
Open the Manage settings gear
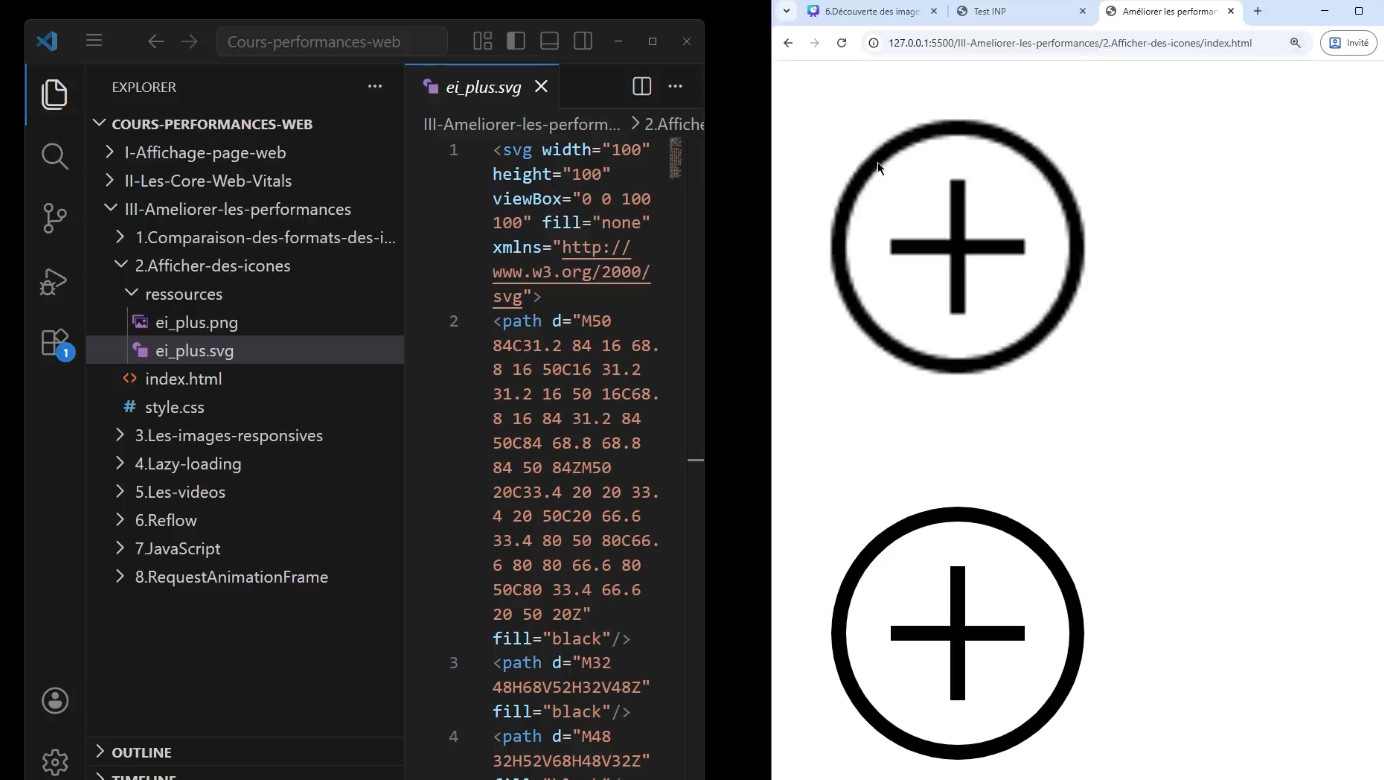pos(55,762)
